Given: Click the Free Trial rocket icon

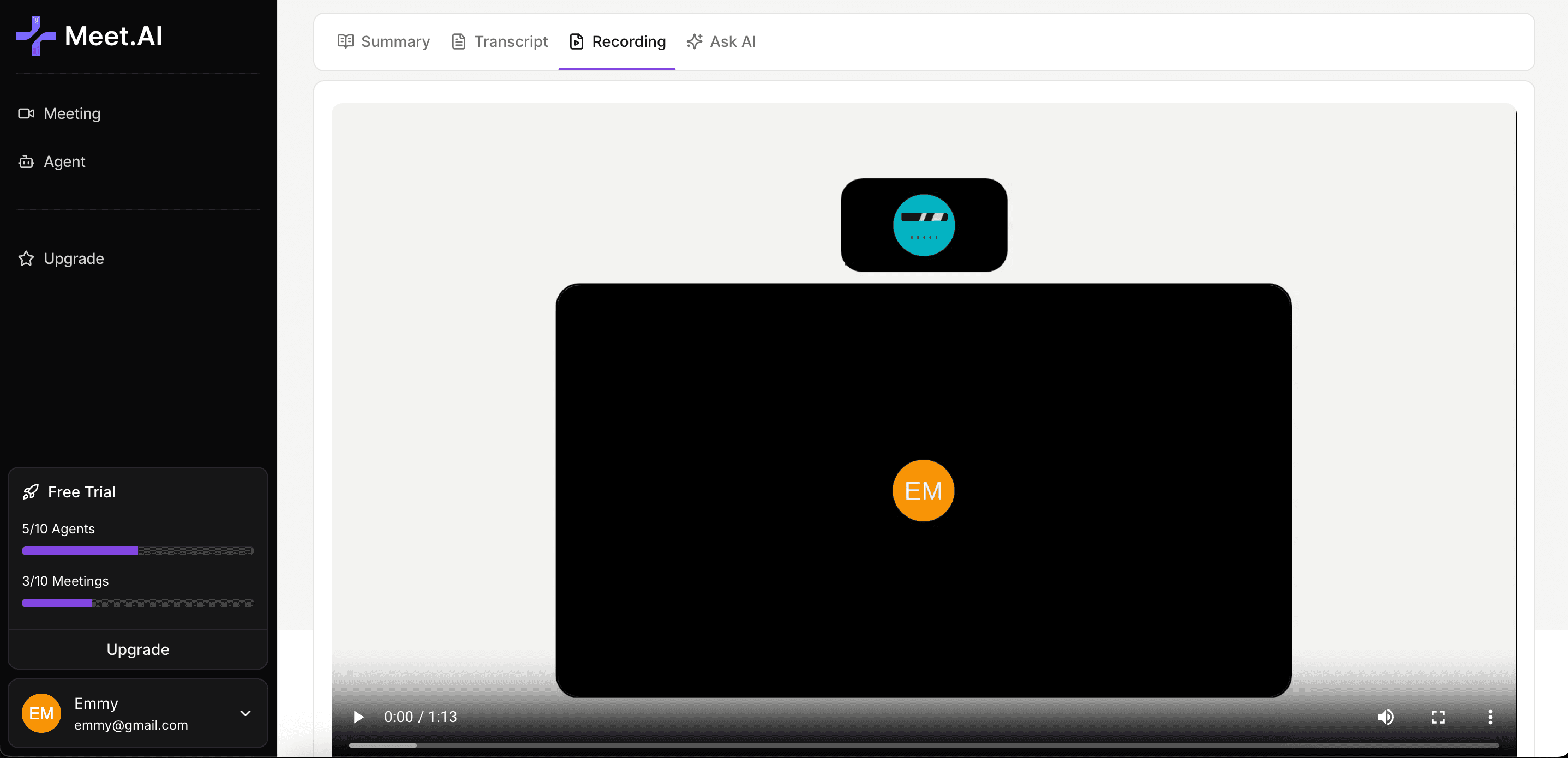Looking at the screenshot, I should tap(31, 491).
